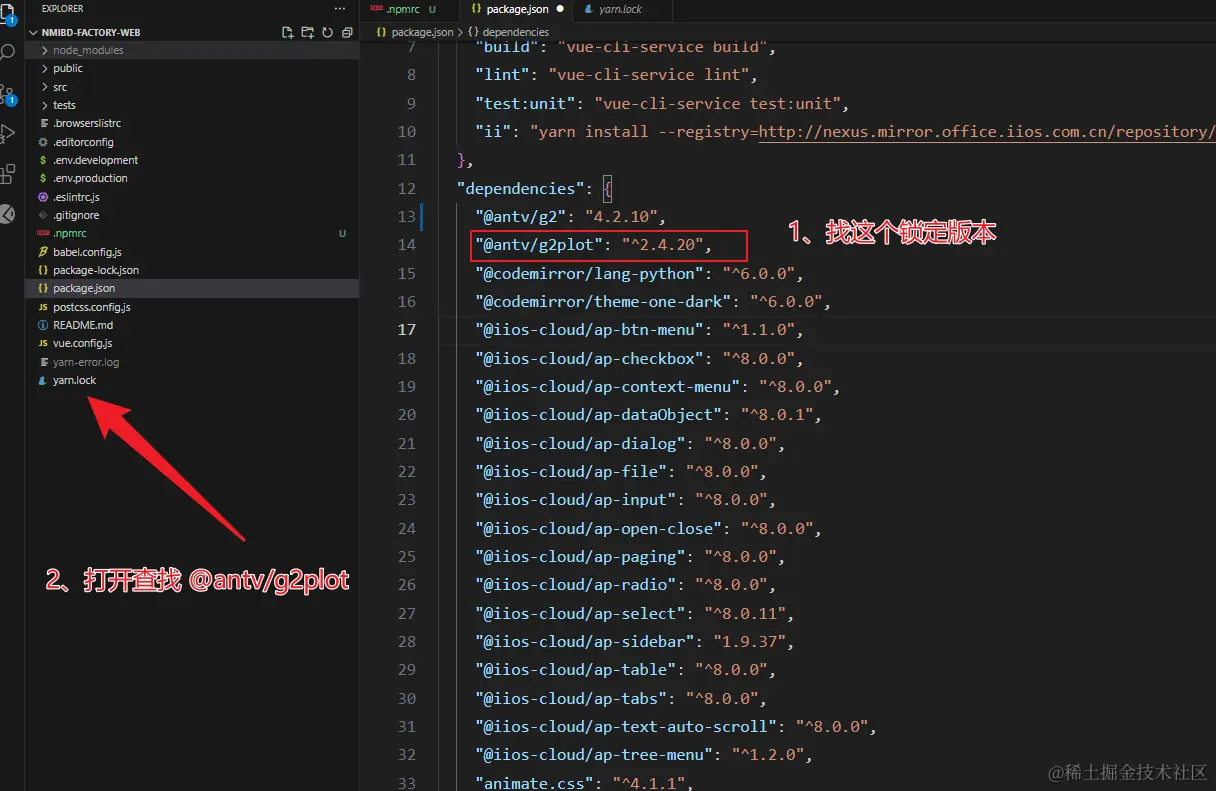Click the "test:unit" script key
This screenshot has width=1216, height=791.
(x=525, y=103)
